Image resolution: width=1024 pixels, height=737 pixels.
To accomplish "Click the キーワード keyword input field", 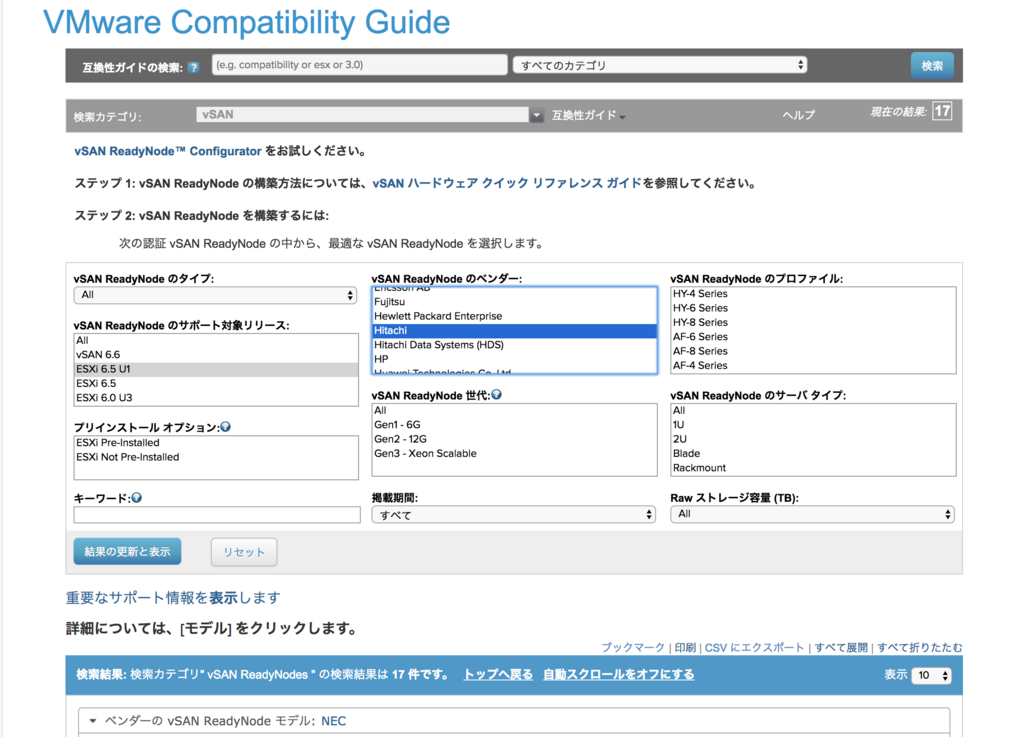I will click(217, 515).
